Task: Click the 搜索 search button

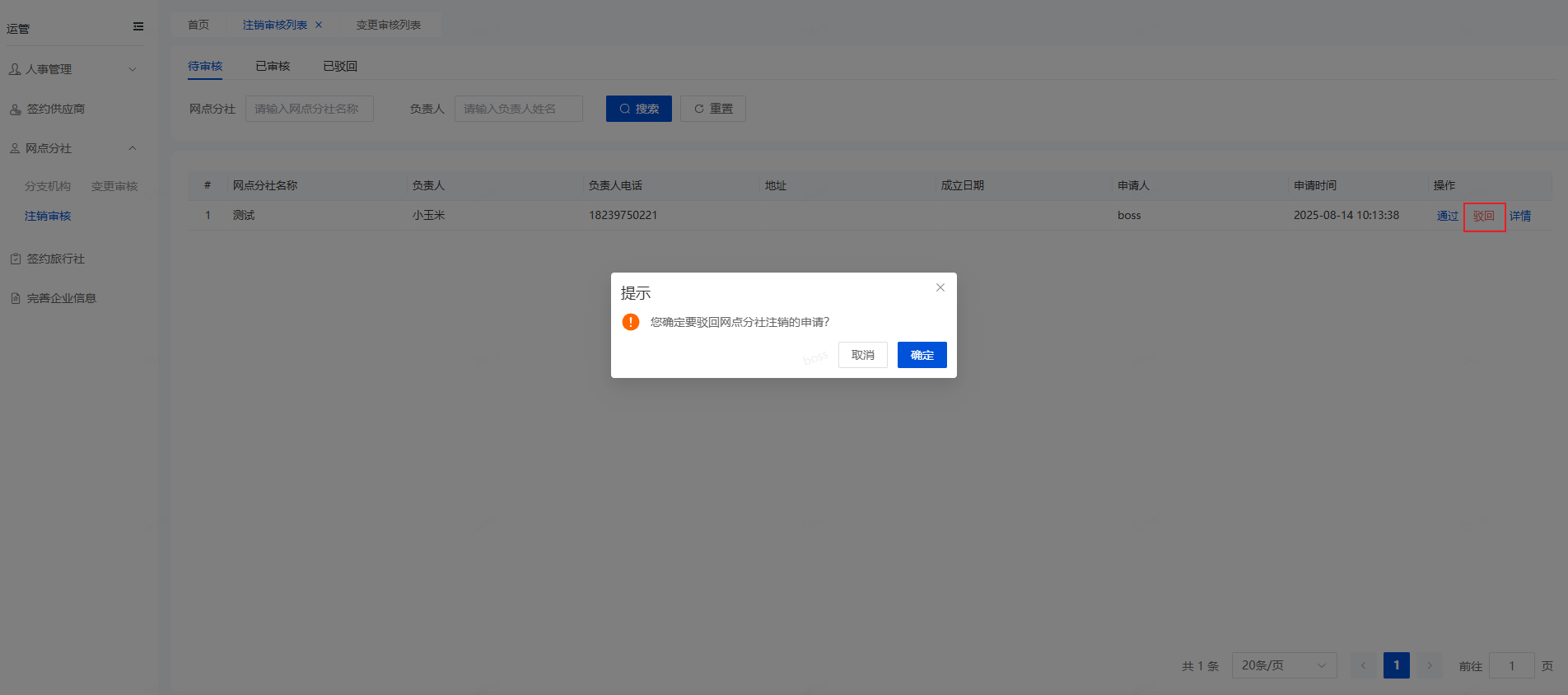Action: 638,109
